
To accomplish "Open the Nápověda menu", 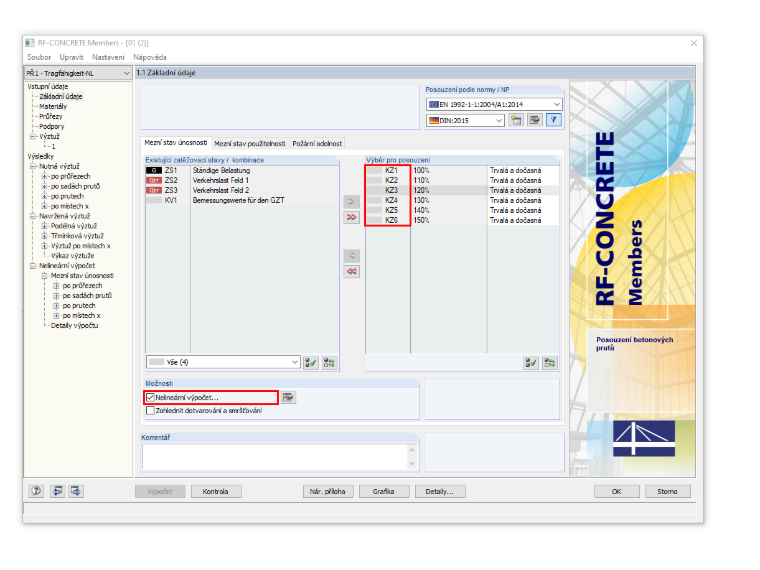I will pyautogui.click(x=150, y=57).
